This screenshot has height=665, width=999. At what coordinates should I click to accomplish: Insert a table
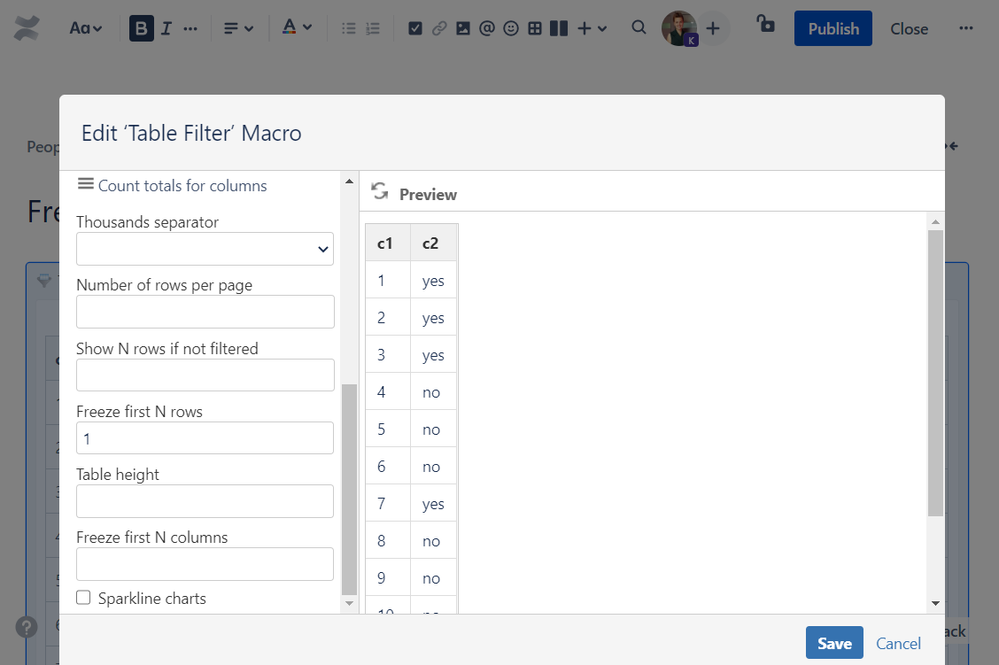[x=535, y=29]
